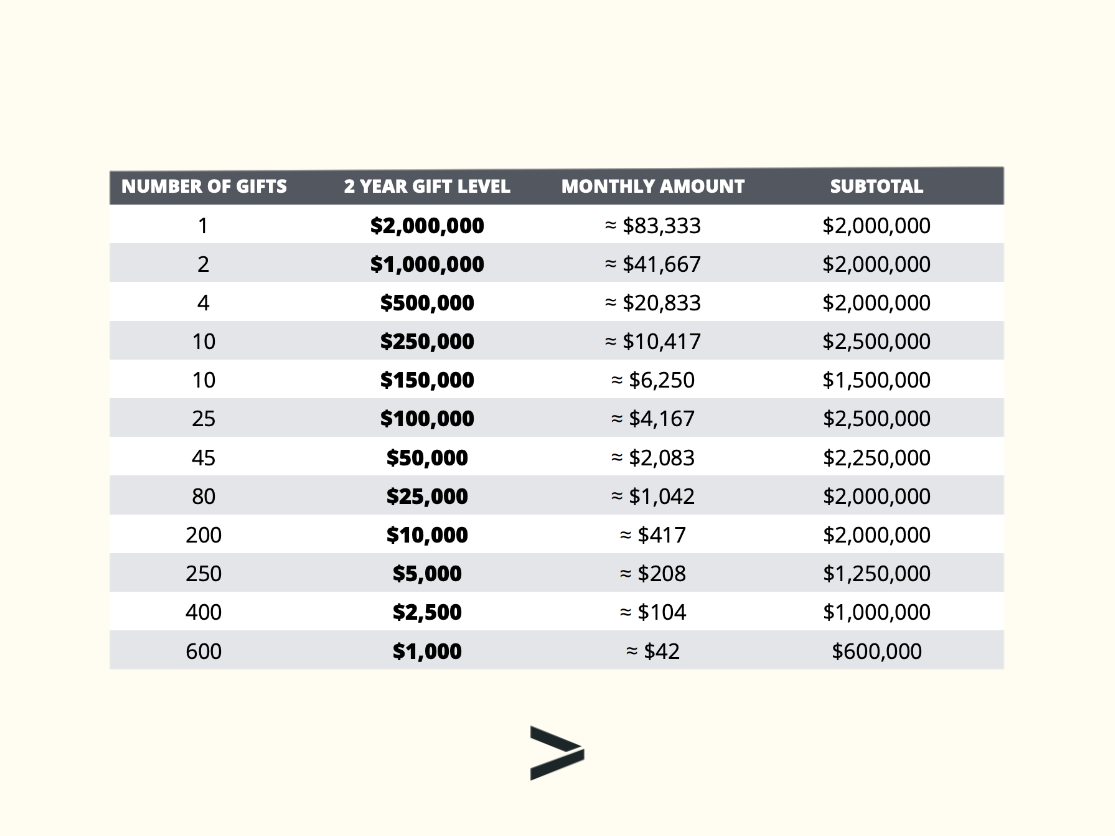The image size is (1115, 836).
Task: Click the $2,250,000 subtotal cell
Action: pyautogui.click(x=876, y=458)
